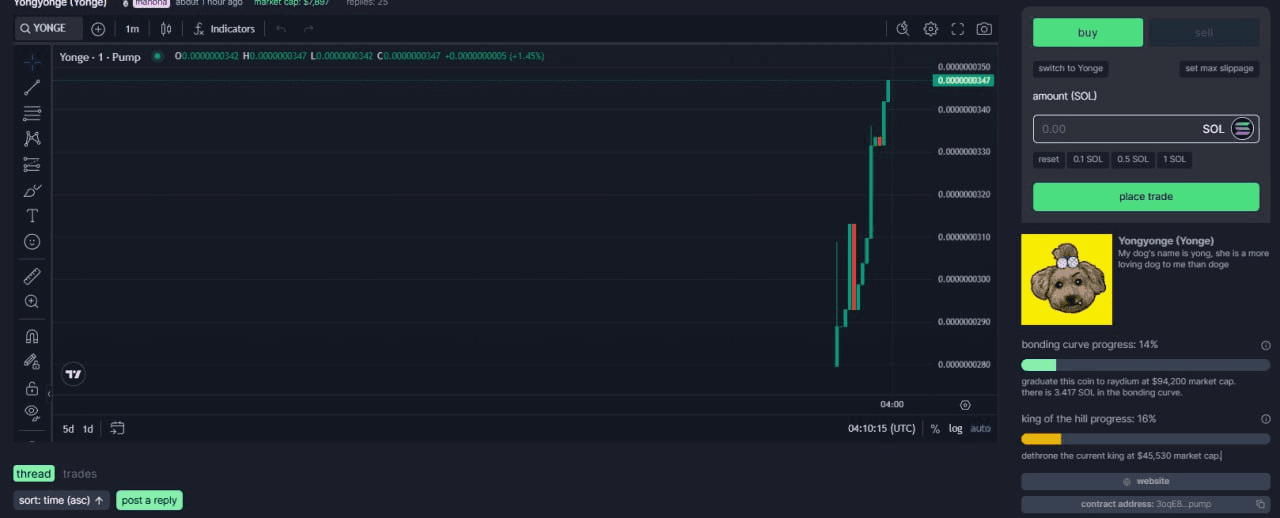Open the emoji icons tool
Screen dimensions: 1280x518
click(x=32, y=242)
